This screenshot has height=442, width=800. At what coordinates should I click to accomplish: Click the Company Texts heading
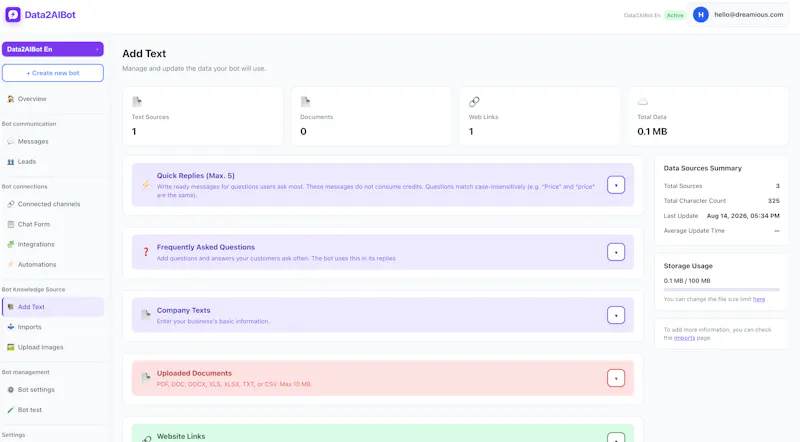[x=183, y=310]
